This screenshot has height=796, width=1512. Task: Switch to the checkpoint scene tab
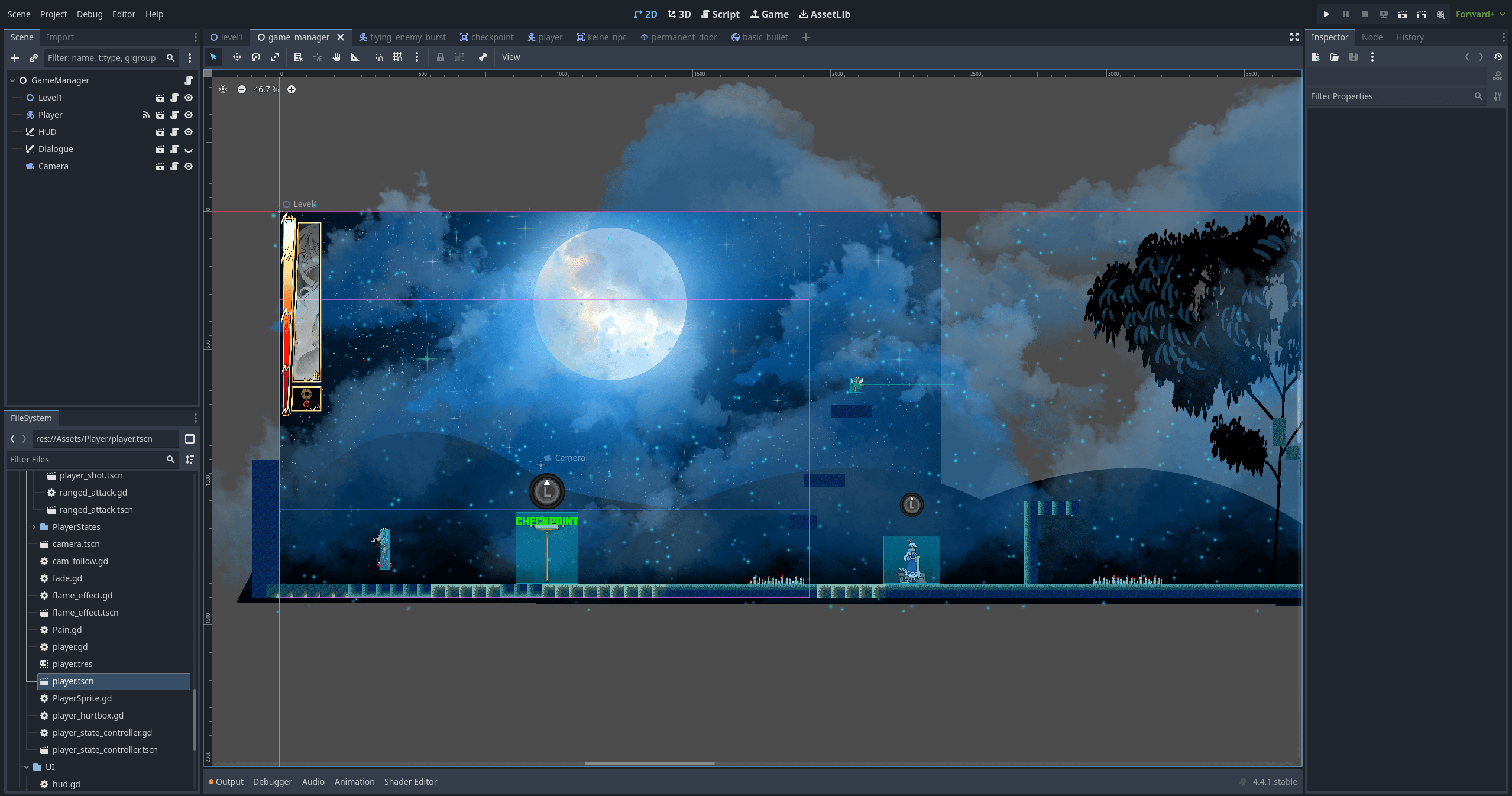(487, 37)
